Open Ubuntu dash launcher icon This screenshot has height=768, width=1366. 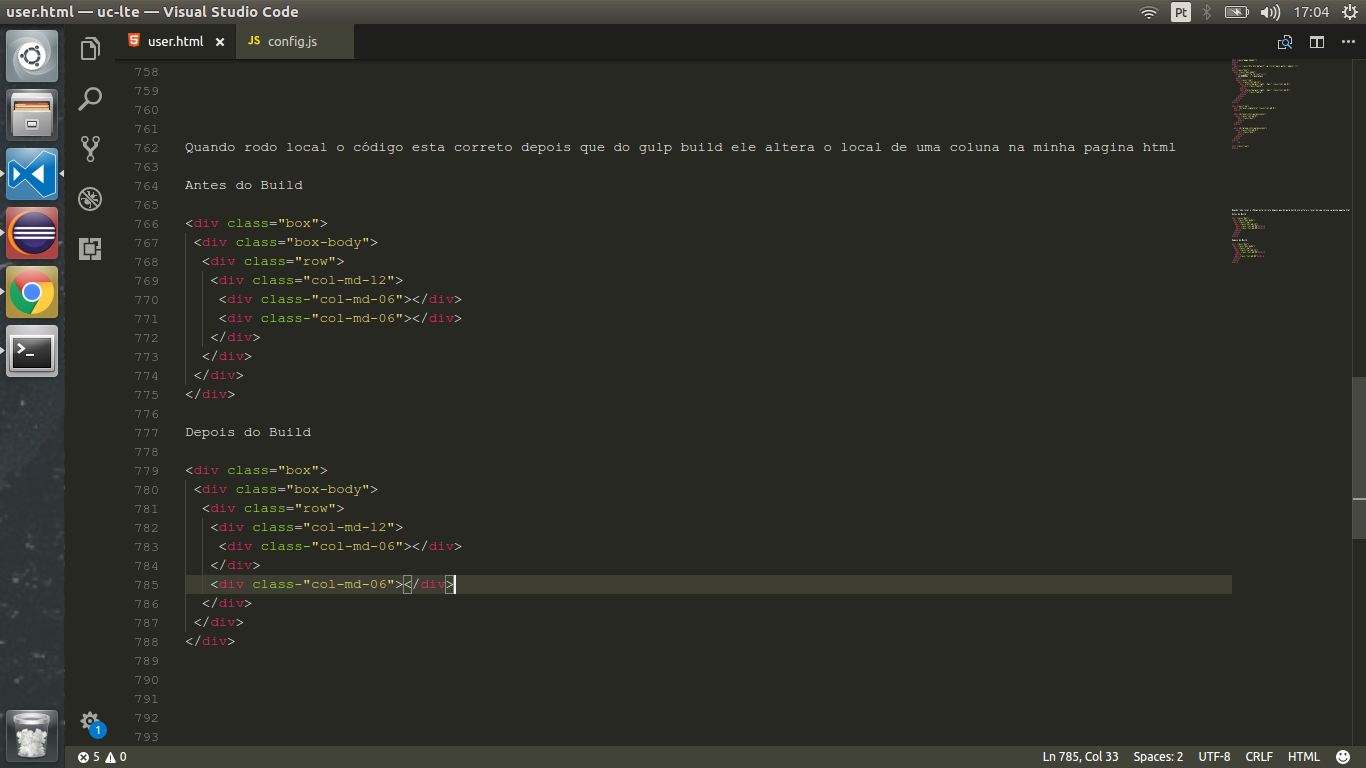(32, 55)
